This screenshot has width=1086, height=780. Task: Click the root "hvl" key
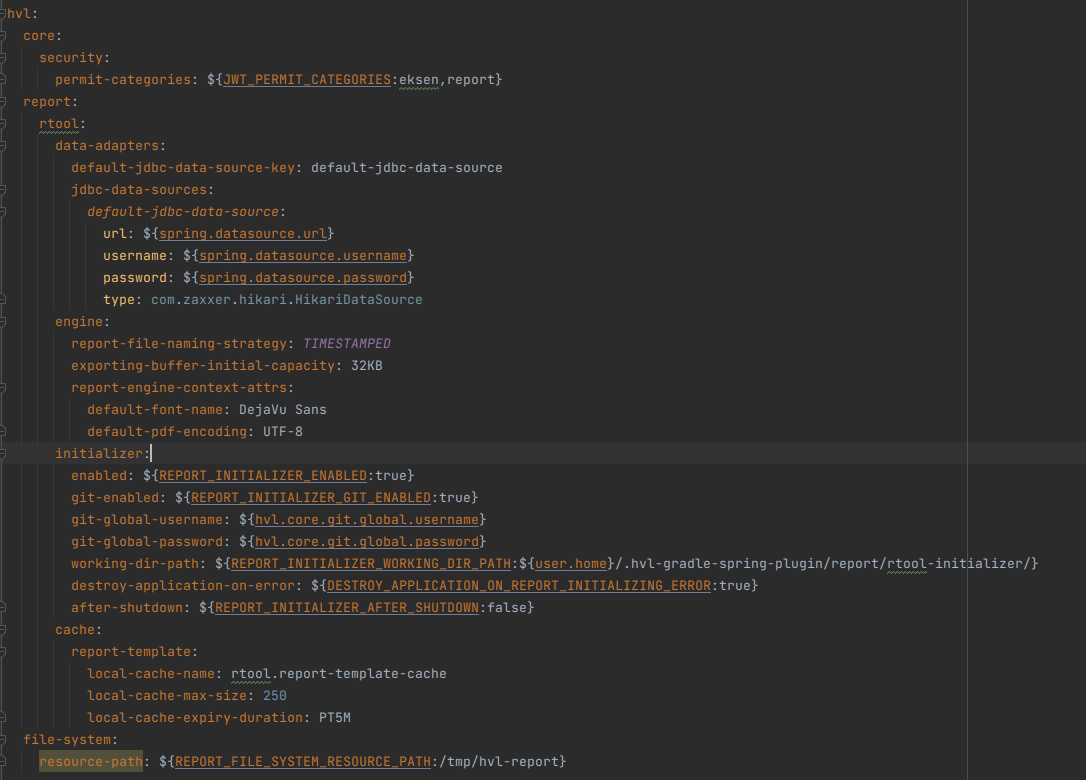(x=19, y=14)
